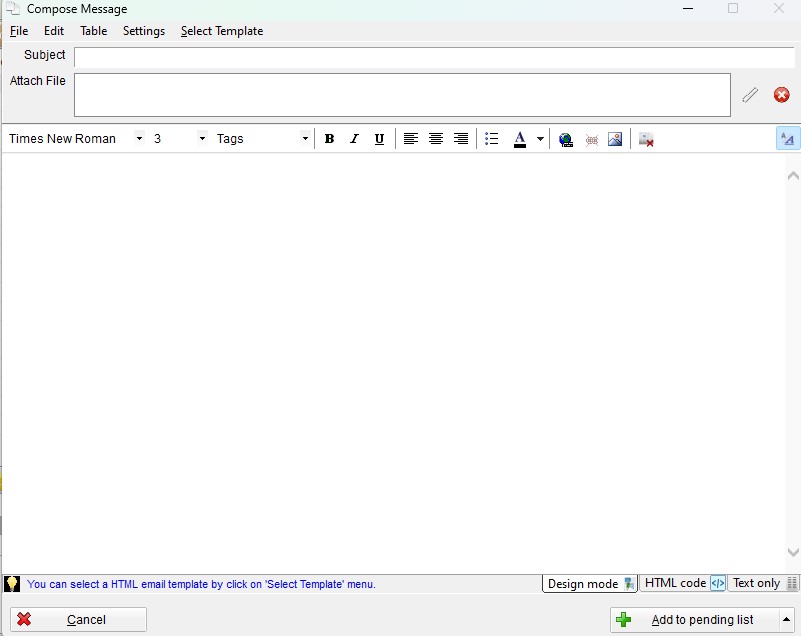Open the font color dropdown arrow
Image resolution: width=801 pixels, height=636 pixels.
point(540,138)
